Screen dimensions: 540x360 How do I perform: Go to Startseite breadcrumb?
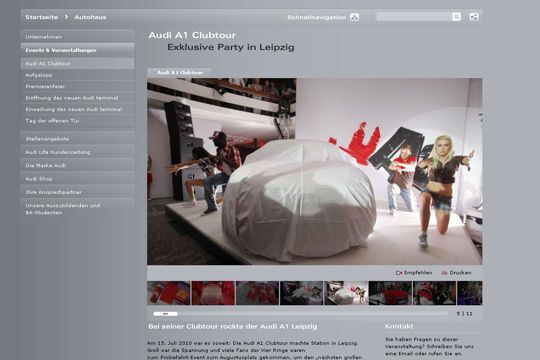tap(42, 17)
